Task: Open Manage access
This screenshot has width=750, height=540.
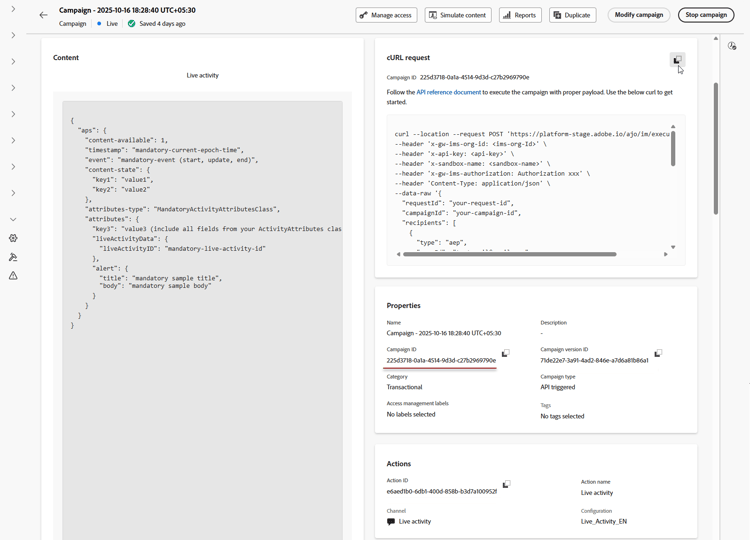Action: pyautogui.click(x=386, y=15)
